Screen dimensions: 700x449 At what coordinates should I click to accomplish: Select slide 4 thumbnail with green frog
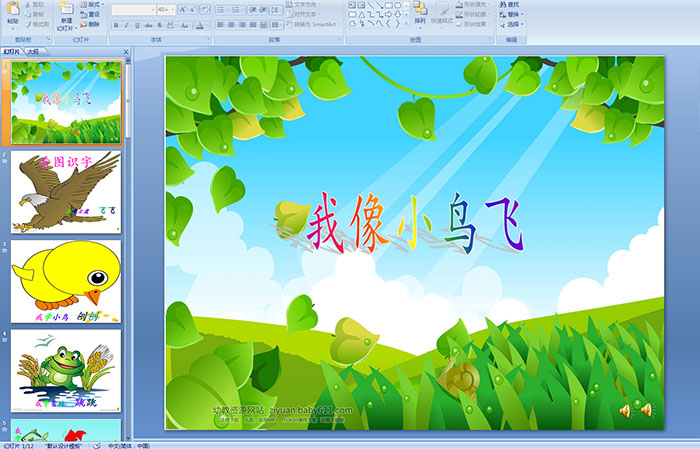[x=66, y=370]
